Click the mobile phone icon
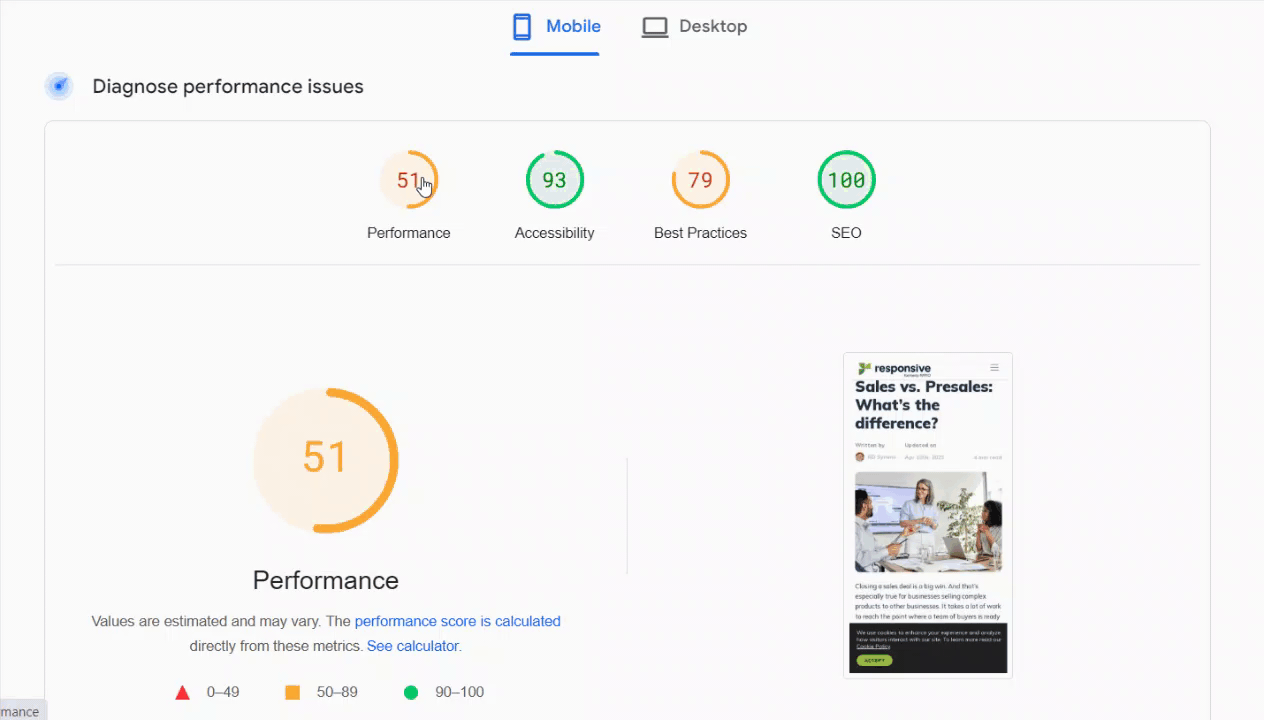Screen dimensions: 1264x720 521,27
